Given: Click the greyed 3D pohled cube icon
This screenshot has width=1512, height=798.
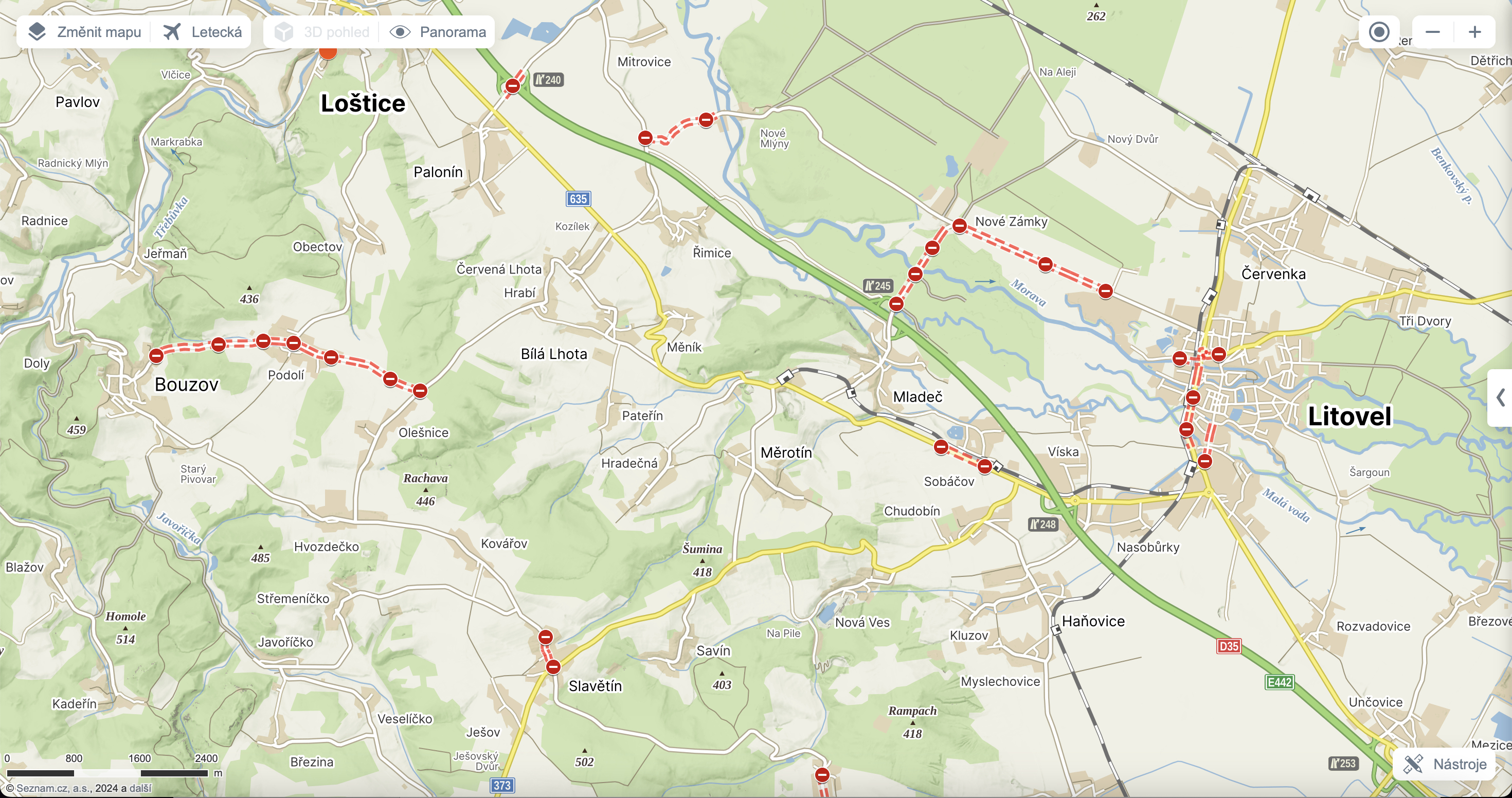Looking at the screenshot, I should (284, 32).
